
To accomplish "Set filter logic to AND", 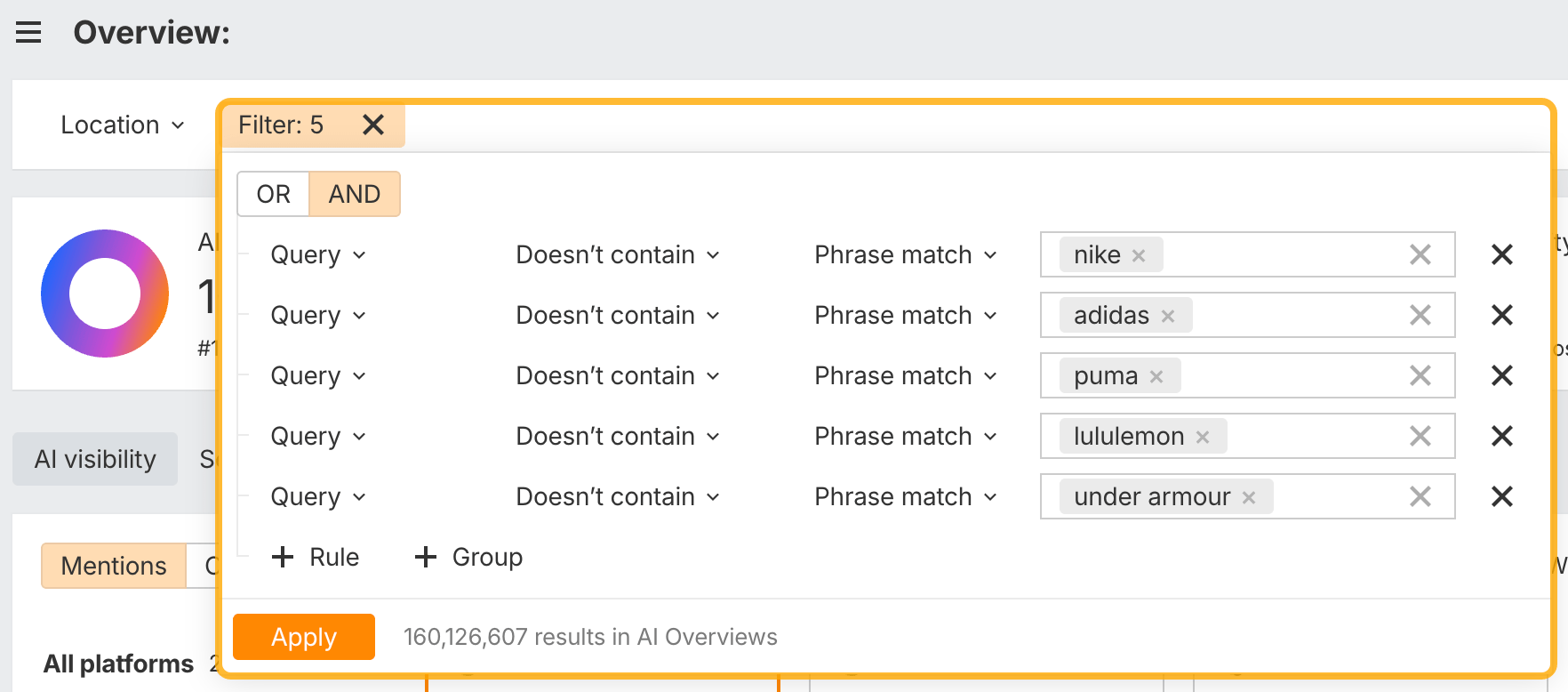I will coord(354,194).
